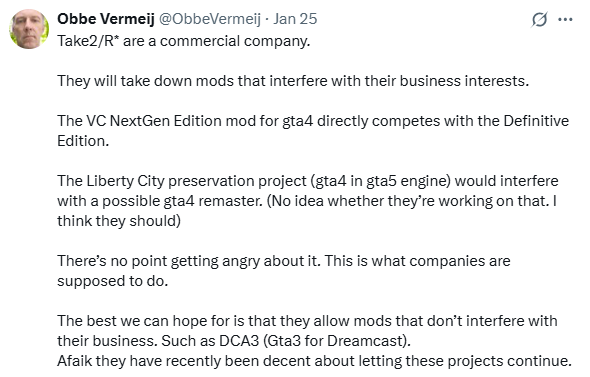Click the sentence about taking down mods
Image resolution: width=590 pixels, height=377 pixels.
click(293, 81)
